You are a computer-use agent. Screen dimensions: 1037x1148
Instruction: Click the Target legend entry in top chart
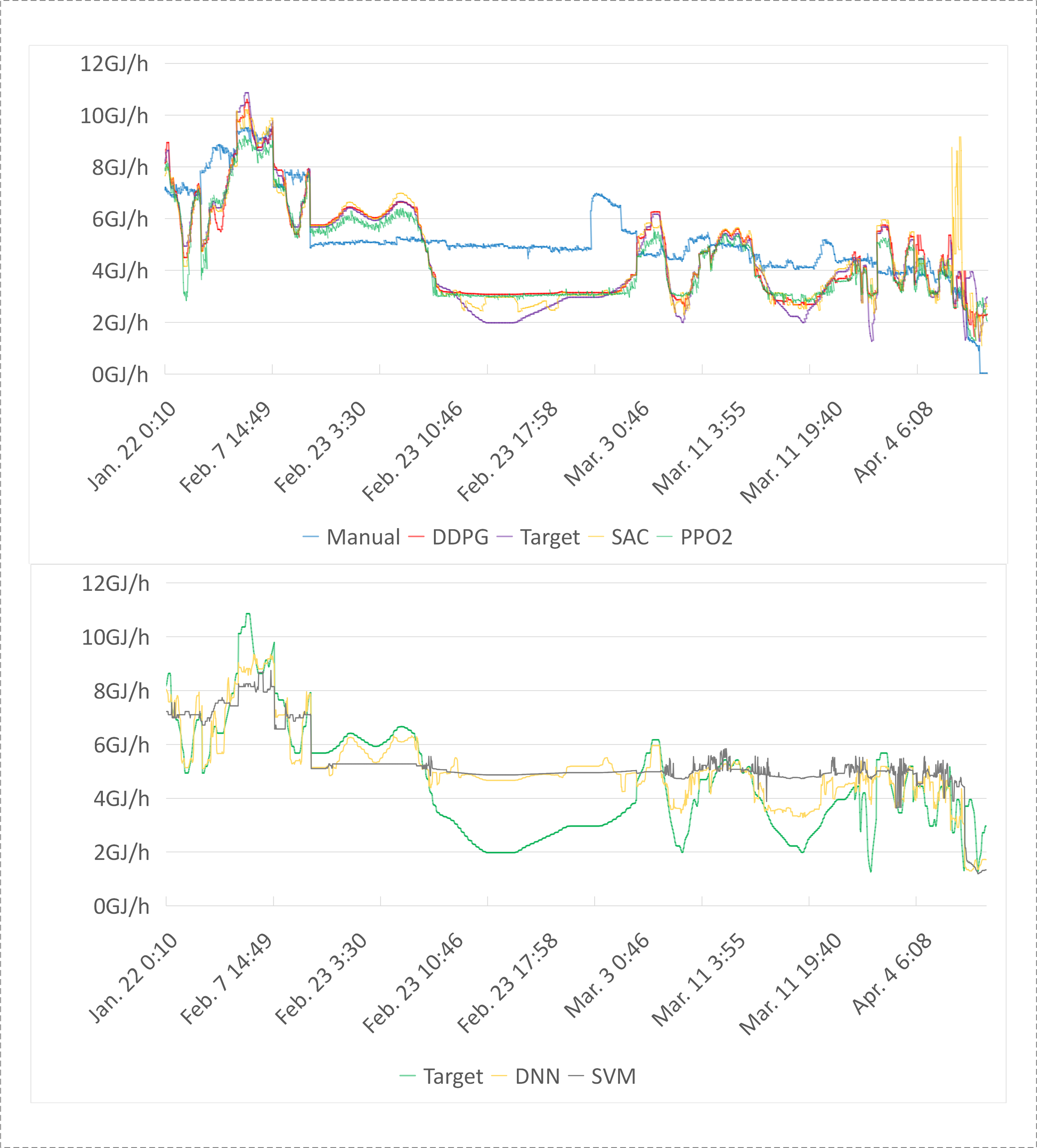point(538,537)
